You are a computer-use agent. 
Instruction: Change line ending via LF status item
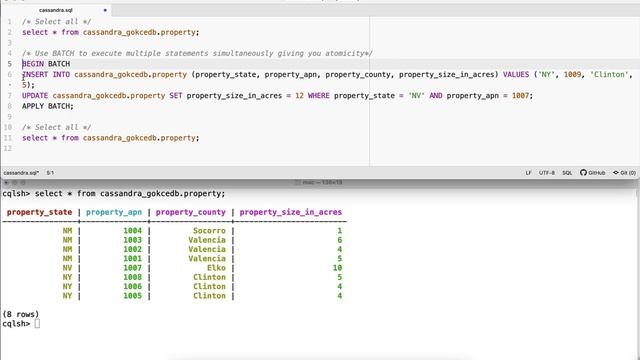[x=528, y=173]
